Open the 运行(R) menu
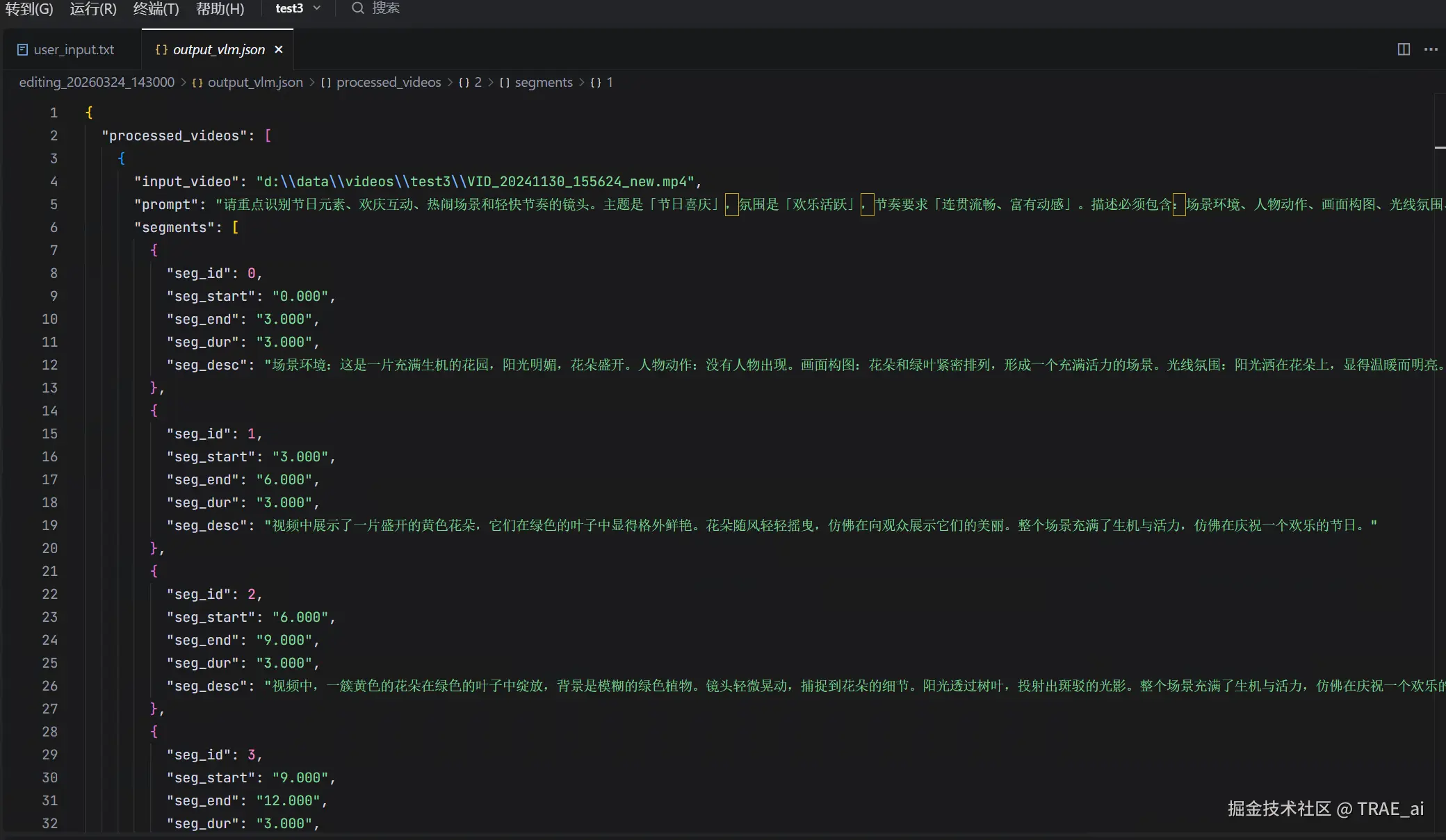The image size is (1446, 840). (93, 9)
